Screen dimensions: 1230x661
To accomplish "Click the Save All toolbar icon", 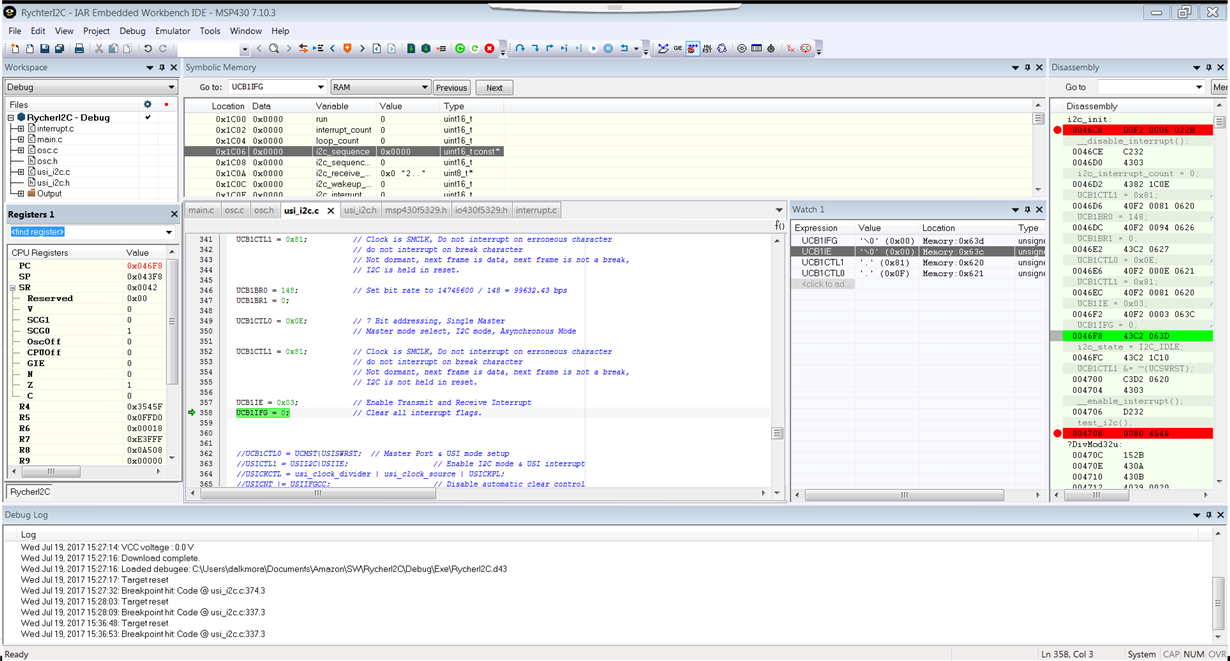I will tap(60, 48).
